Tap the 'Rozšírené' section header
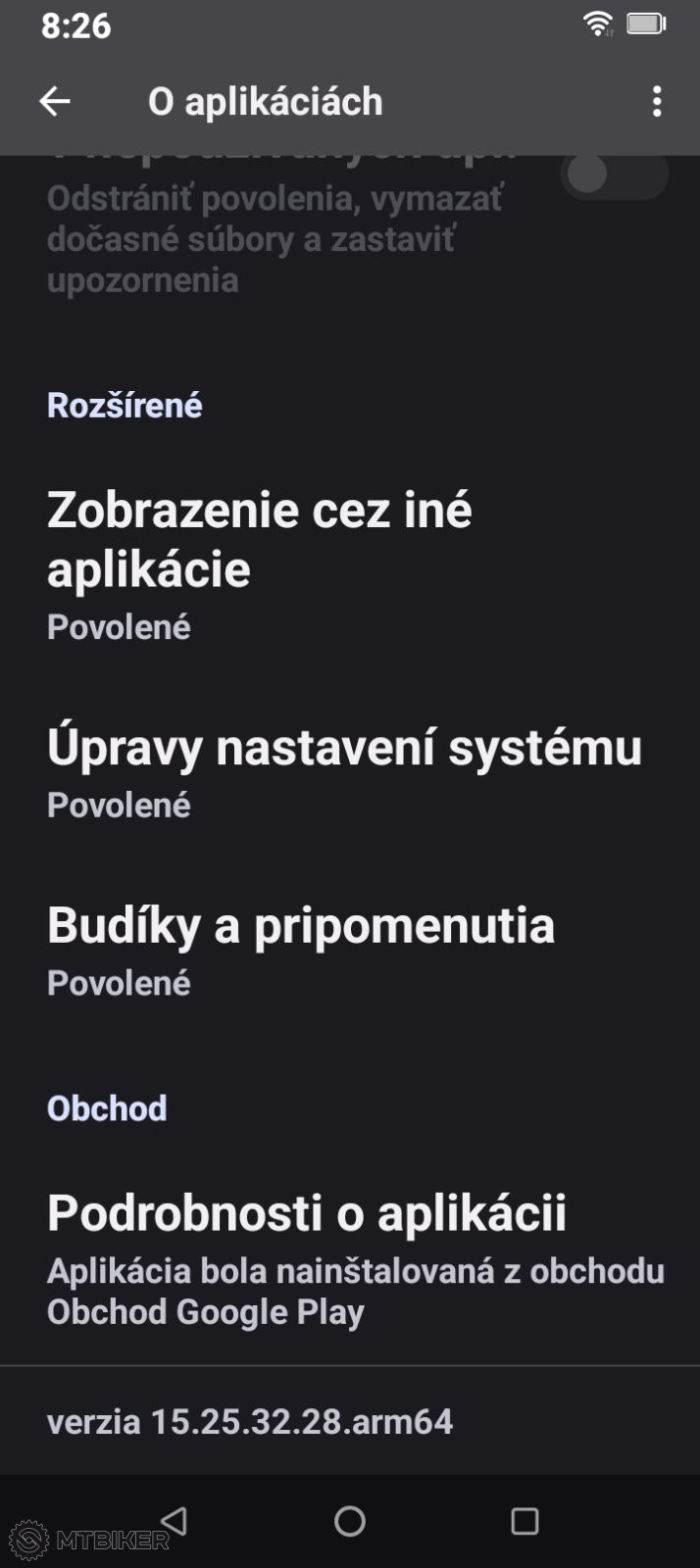 [x=125, y=405]
